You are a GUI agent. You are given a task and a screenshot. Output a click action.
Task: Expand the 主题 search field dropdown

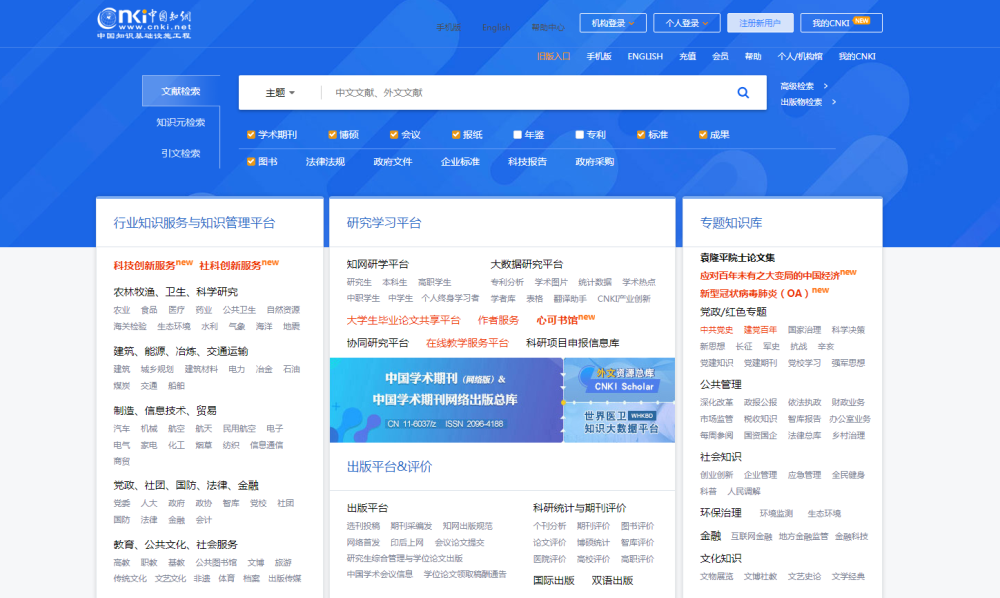[280, 93]
